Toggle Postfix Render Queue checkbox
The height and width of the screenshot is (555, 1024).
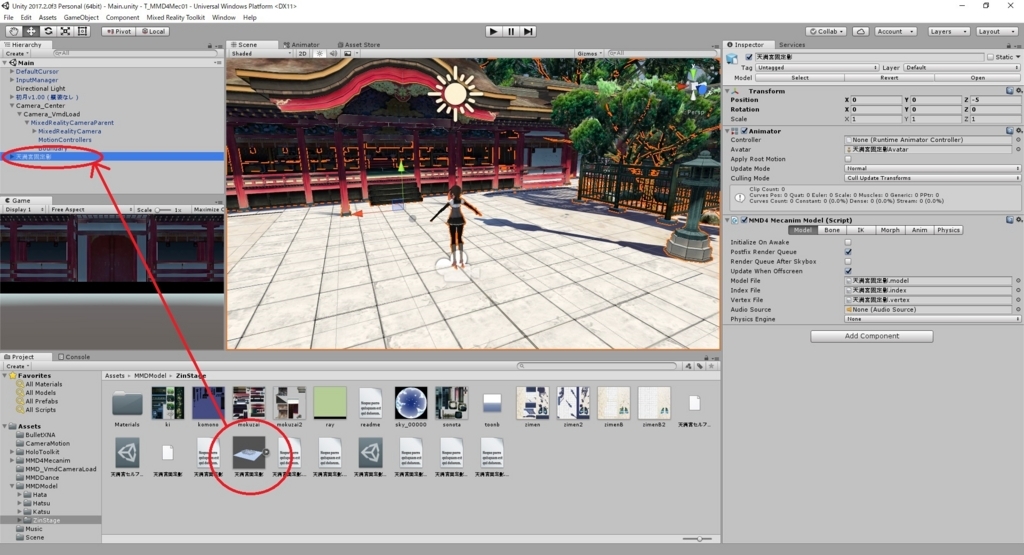click(x=848, y=251)
